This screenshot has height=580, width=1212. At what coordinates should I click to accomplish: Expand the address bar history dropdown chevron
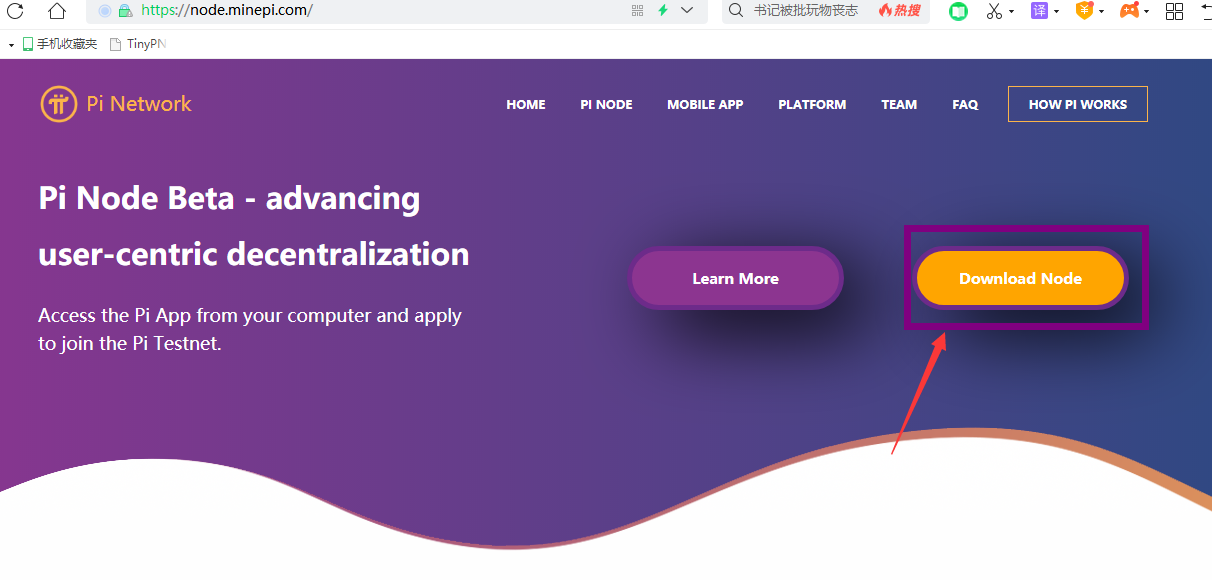(x=687, y=10)
